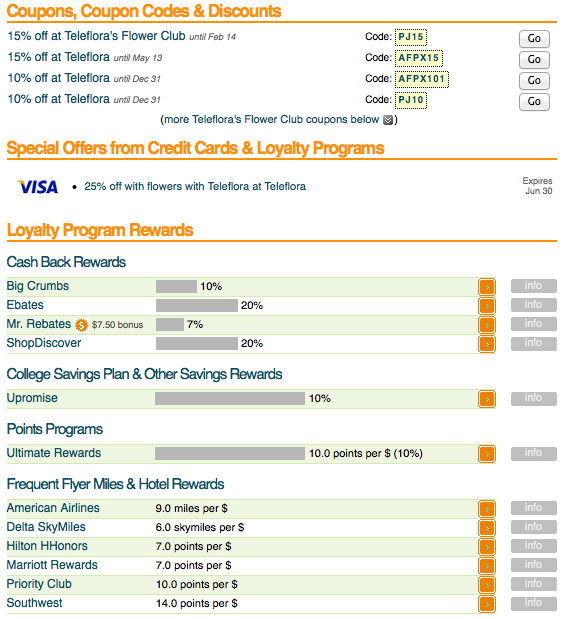
Task: Open the Ultimate Rewards link
Action: pyautogui.click(x=54, y=453)
